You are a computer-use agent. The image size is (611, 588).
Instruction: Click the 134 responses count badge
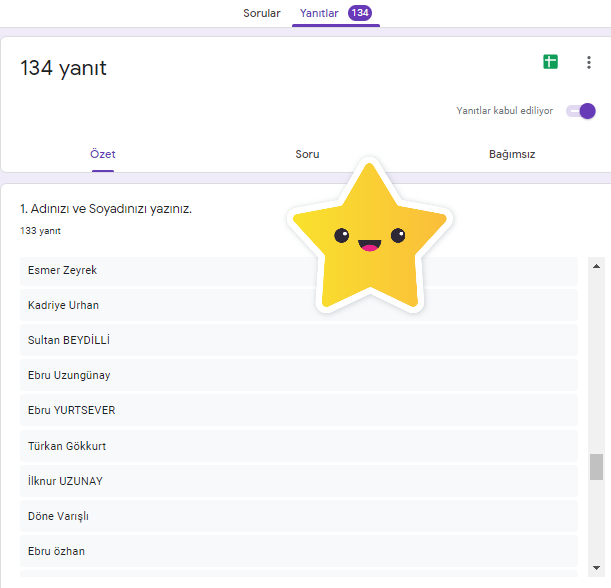pos(360,13)
